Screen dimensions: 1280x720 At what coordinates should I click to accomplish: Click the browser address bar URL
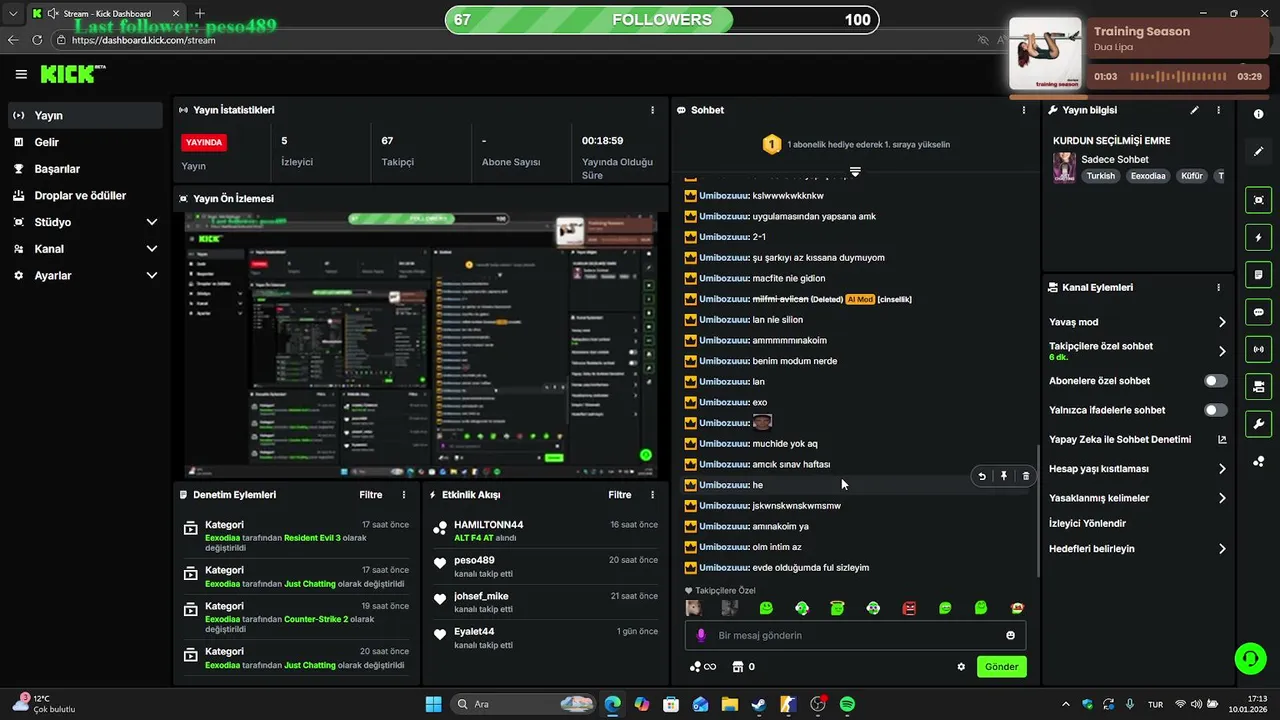click(x=144, y=40)
